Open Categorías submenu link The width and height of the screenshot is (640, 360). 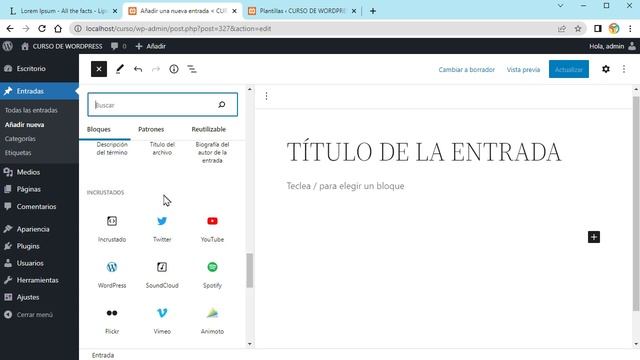(20, 139)
